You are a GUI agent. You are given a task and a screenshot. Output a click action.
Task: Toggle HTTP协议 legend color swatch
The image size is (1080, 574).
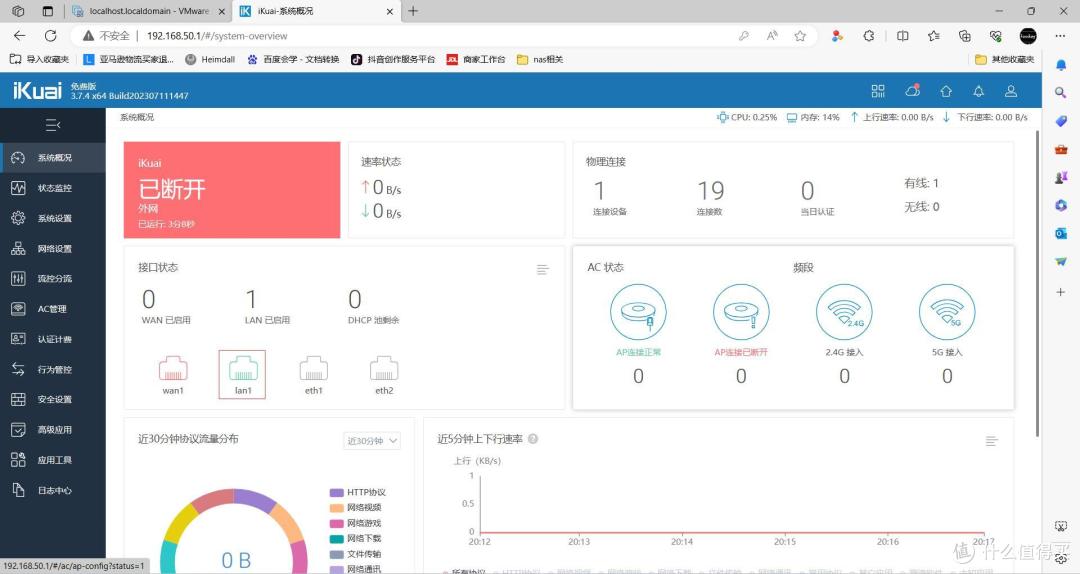(x=336, y=493)
